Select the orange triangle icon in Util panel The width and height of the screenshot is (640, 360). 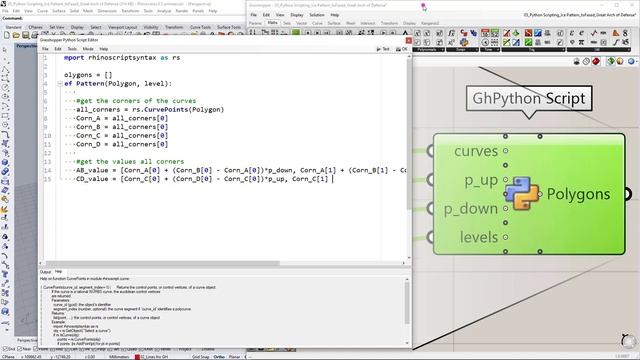pyautogui.click(x=616, y=33)
